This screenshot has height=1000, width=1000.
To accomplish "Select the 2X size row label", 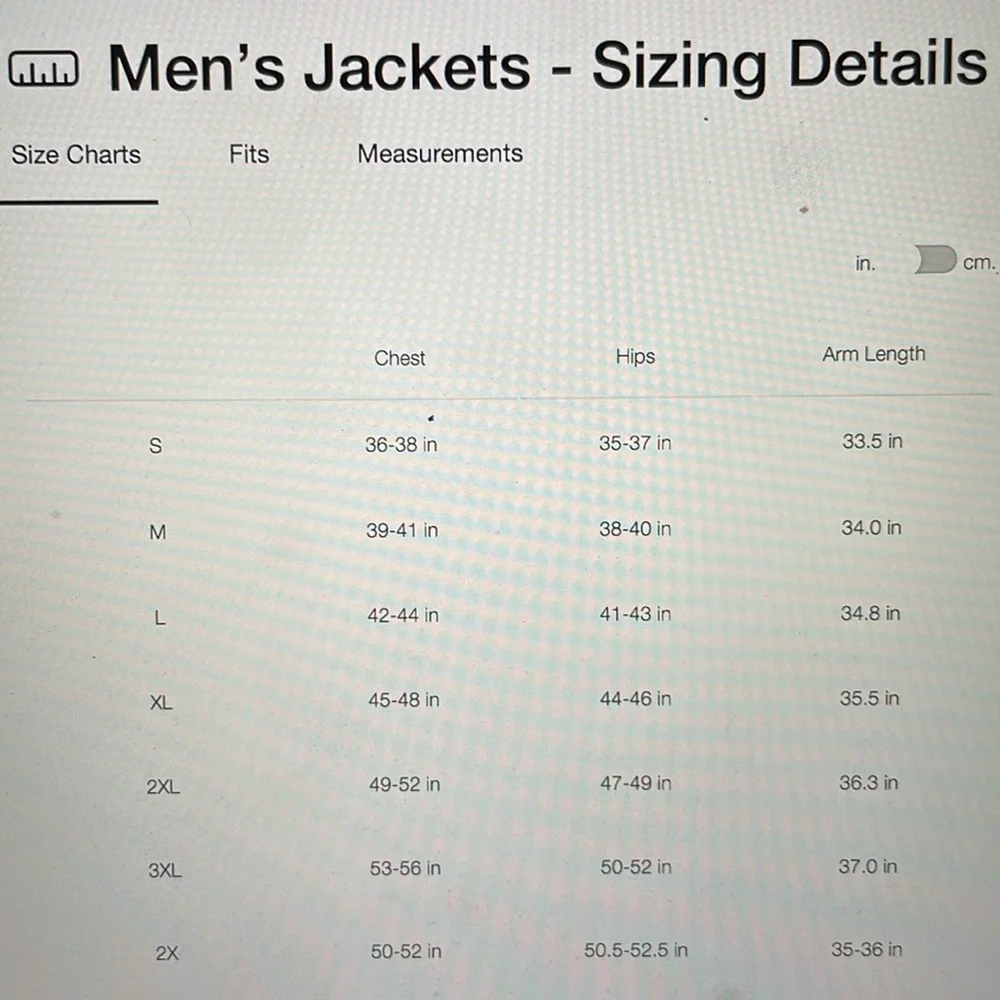I will (167, 953).
